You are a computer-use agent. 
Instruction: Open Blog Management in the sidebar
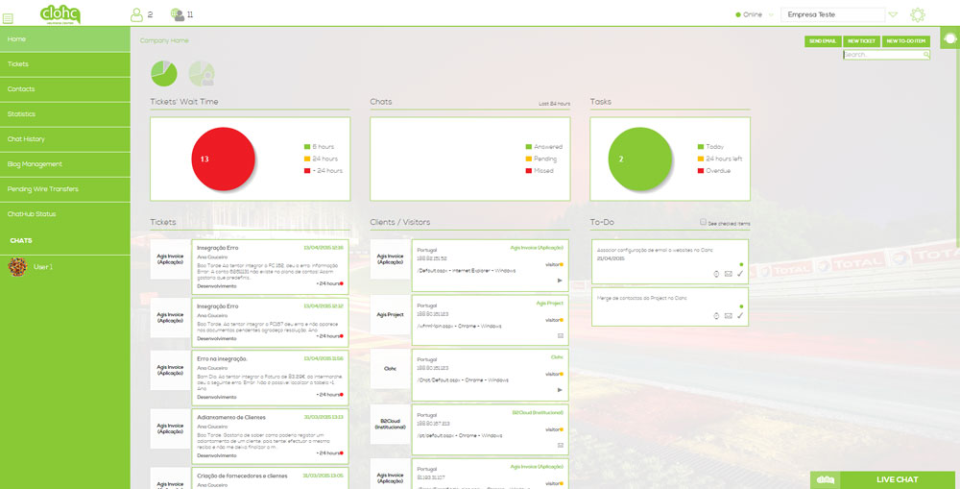tap(65, 165)
